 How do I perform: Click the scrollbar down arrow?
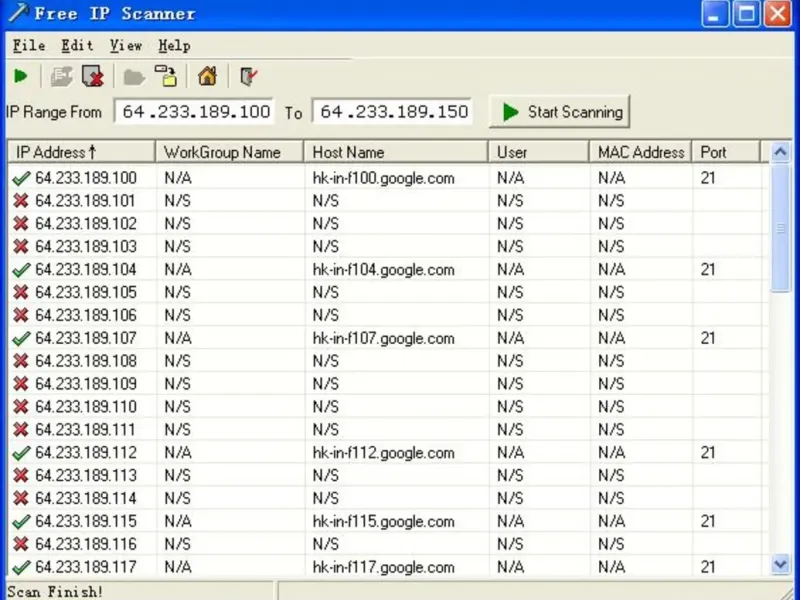(x=780, y=564)
